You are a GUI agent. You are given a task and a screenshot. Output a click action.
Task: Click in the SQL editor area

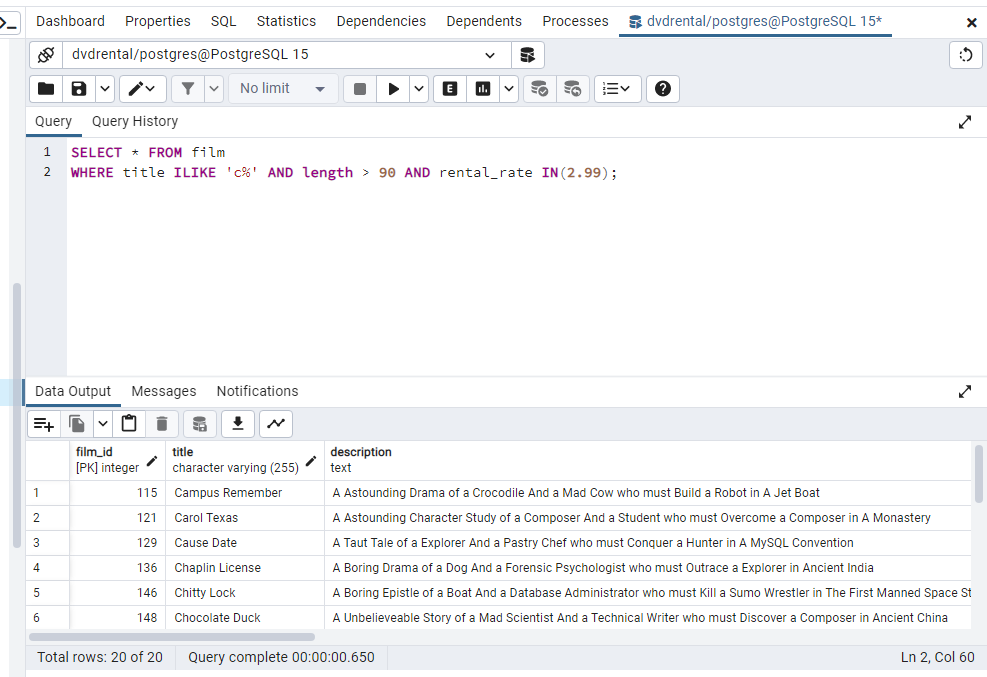click(x=526, y=257)
